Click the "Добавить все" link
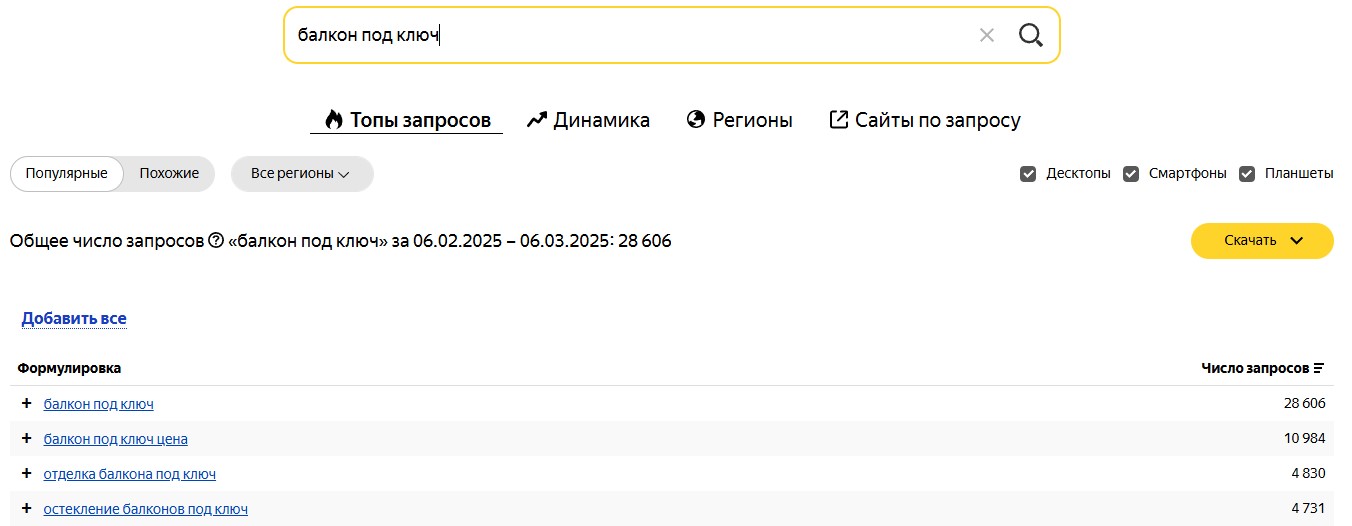Viewport: 1352px width, 526px height. pos(74,319)
